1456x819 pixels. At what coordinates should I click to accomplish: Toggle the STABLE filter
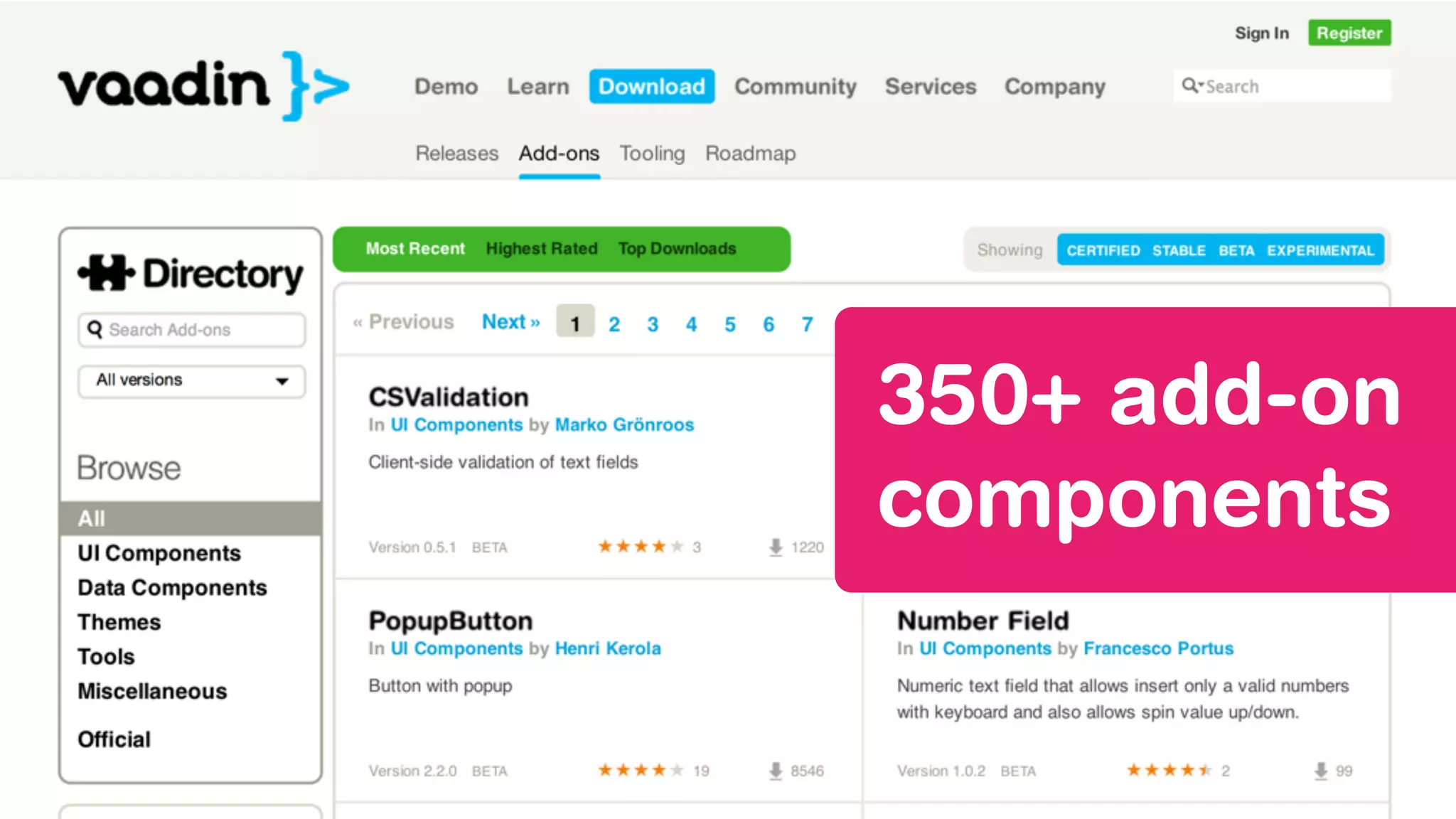pyautogui.click(x=1179, y=250)
